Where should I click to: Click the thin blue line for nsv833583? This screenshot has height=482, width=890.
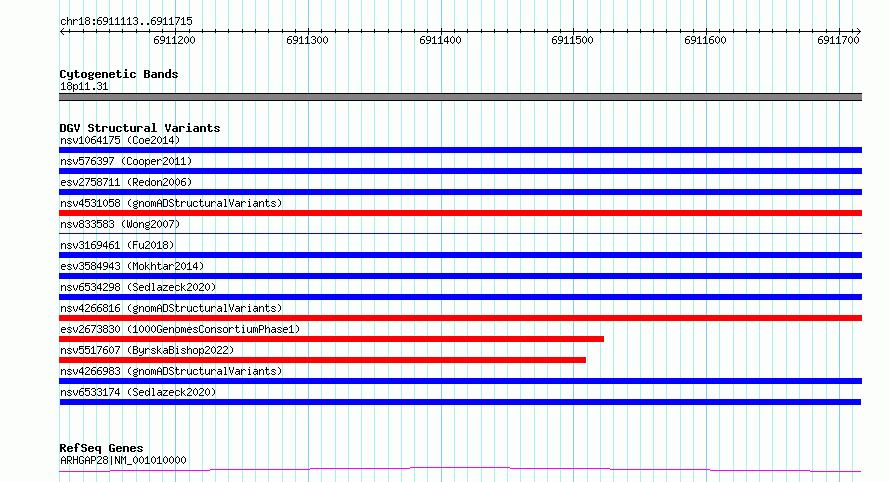click(460, 233)
